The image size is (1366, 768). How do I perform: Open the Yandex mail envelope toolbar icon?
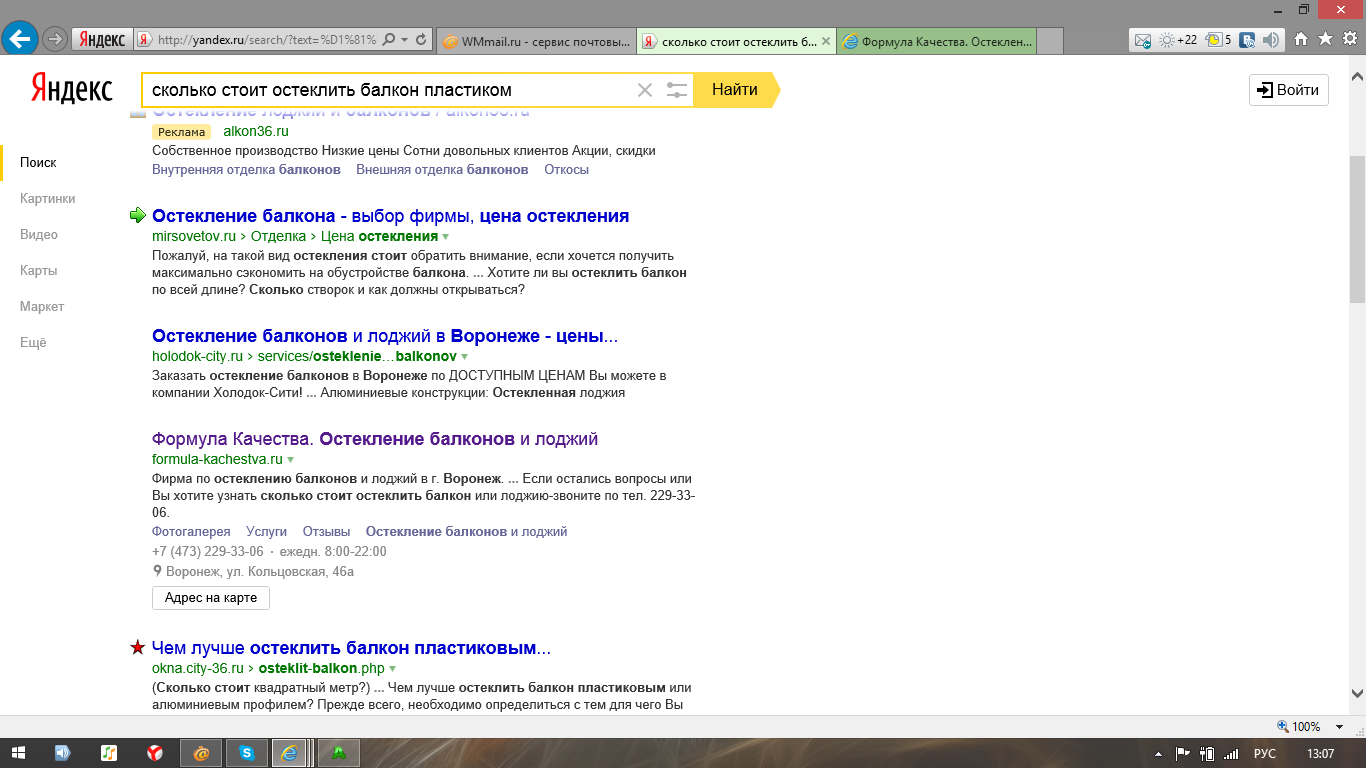(x=1143, y=41)
